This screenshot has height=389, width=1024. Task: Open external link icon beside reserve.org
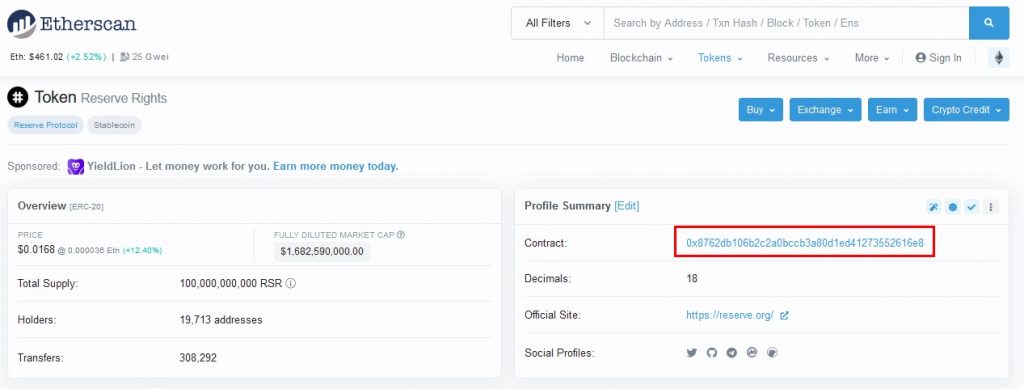(784, 315)
